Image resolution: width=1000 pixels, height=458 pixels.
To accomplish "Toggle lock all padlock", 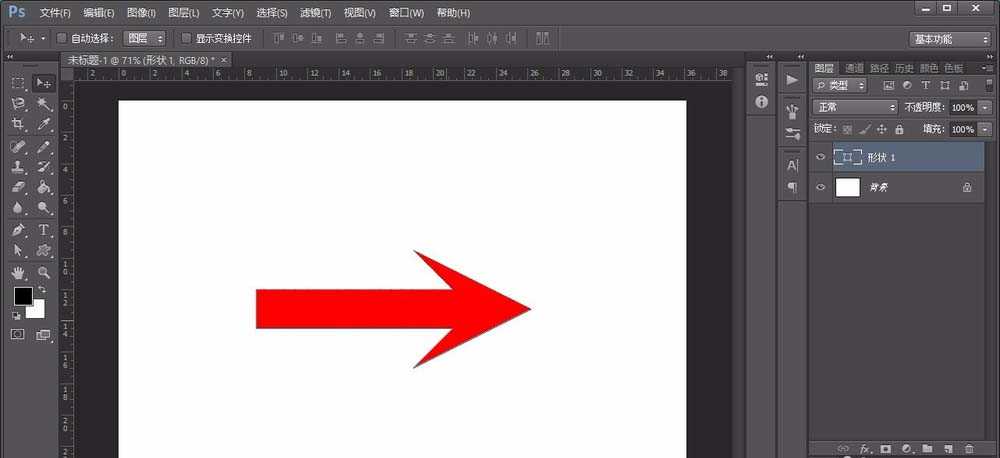I will coord(899,129).
